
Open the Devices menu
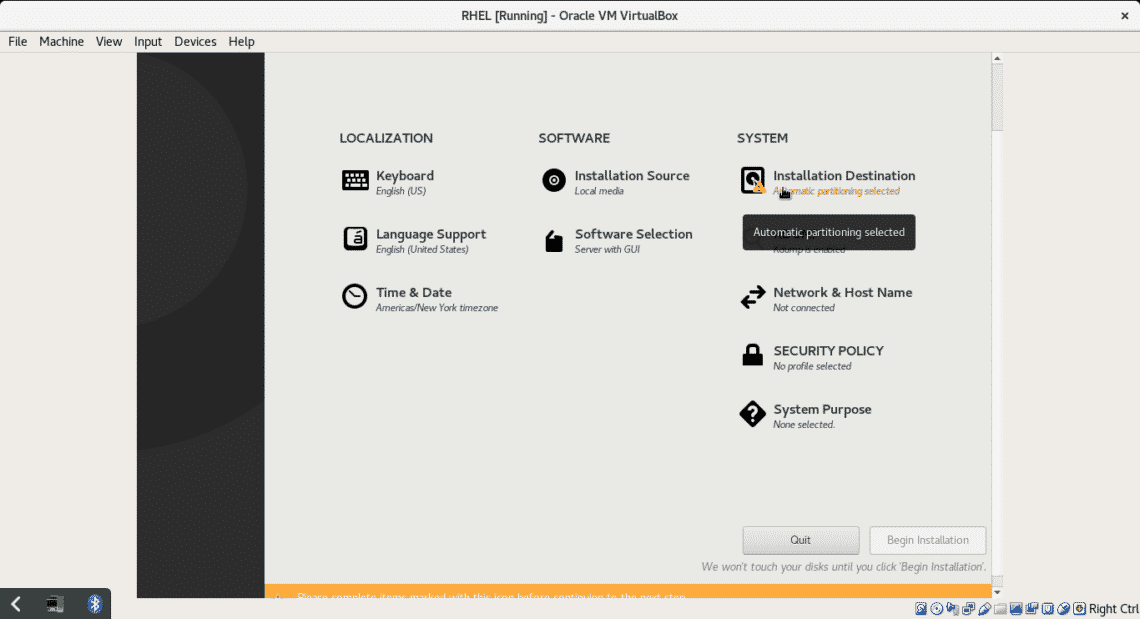point(195,41)
